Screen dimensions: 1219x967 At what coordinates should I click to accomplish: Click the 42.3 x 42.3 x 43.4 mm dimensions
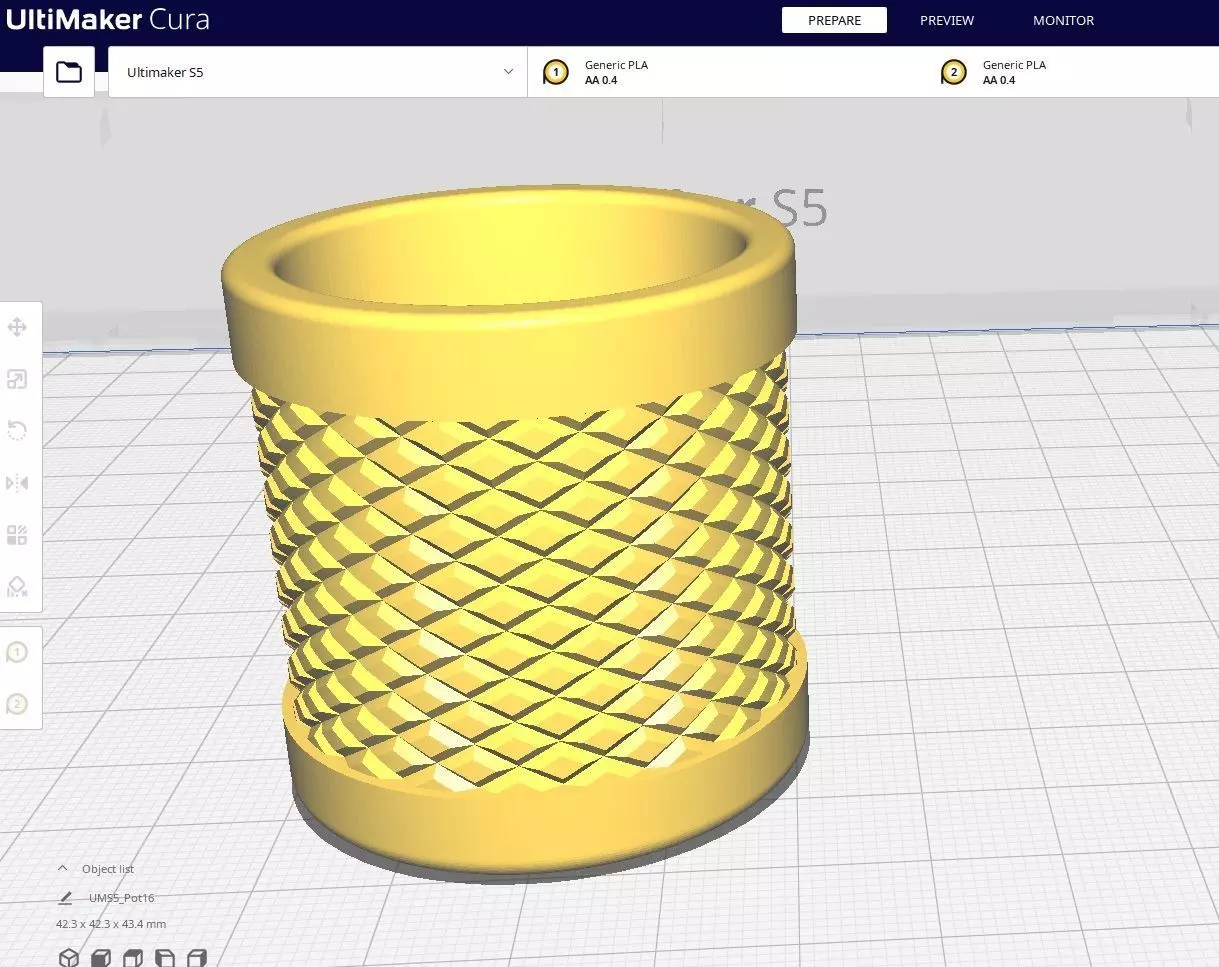[x=111, y=924]
